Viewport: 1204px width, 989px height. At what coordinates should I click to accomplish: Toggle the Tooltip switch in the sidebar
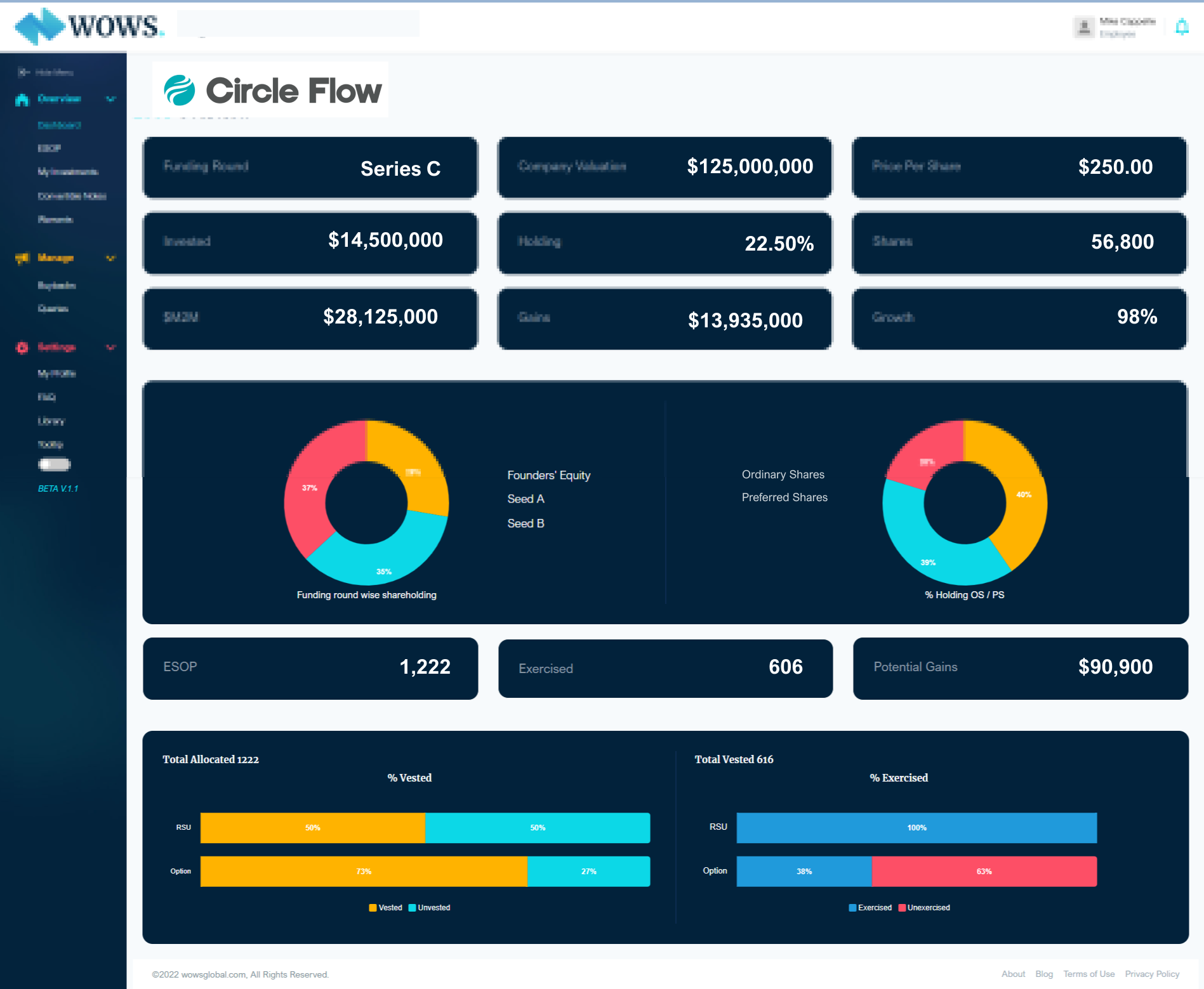[55, 464]
